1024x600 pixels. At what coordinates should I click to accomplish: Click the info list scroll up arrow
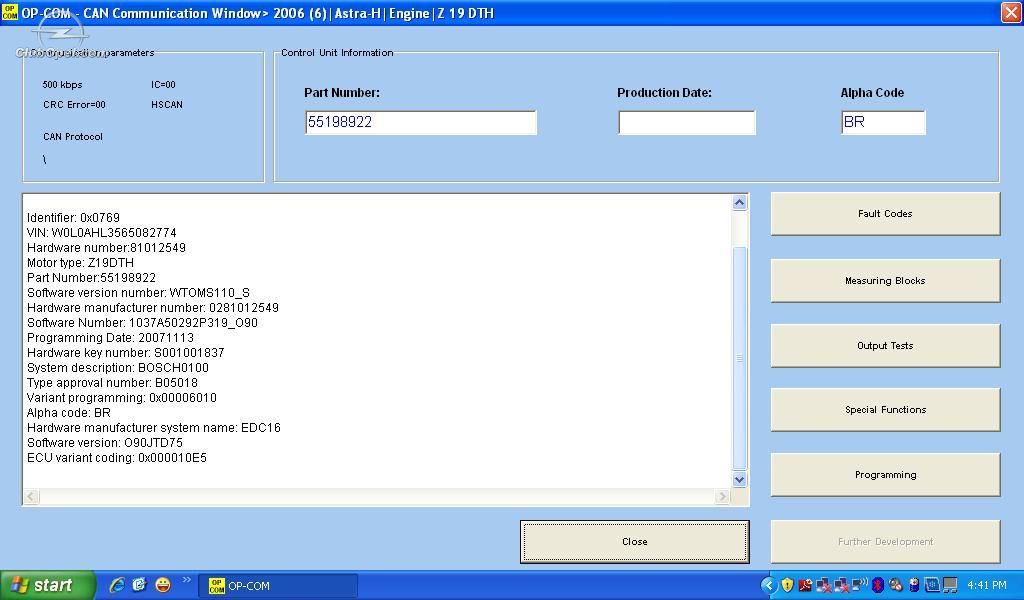click(739, 202)
